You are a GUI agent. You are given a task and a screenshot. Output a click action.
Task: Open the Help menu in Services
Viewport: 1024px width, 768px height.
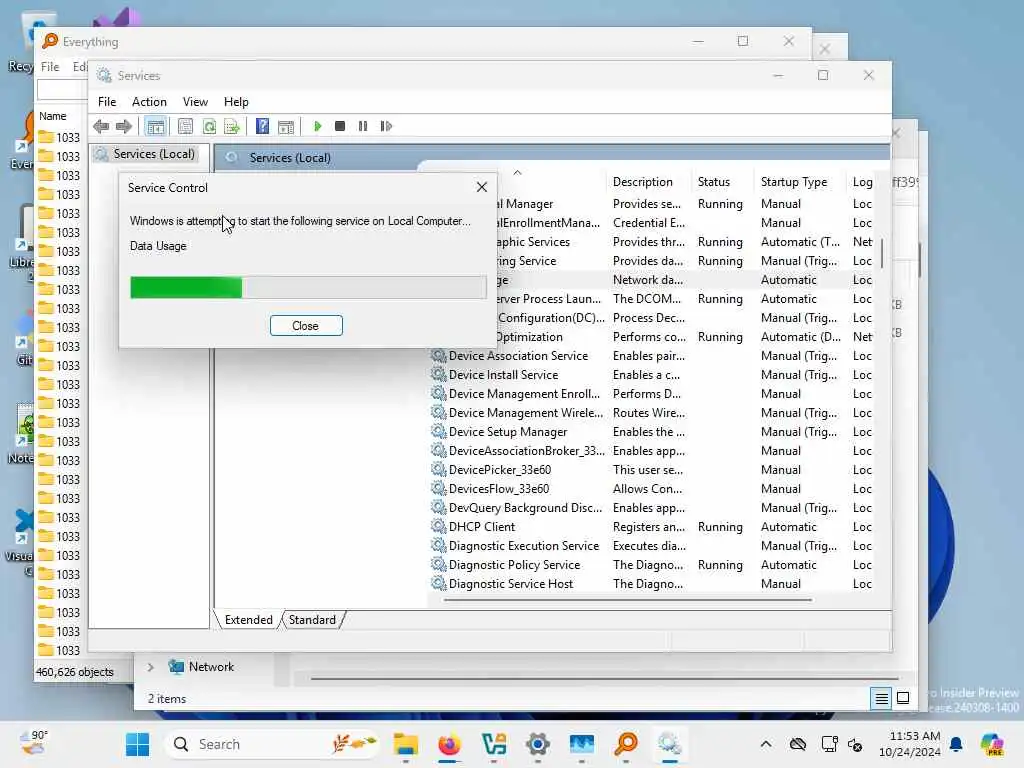point(236,102)
